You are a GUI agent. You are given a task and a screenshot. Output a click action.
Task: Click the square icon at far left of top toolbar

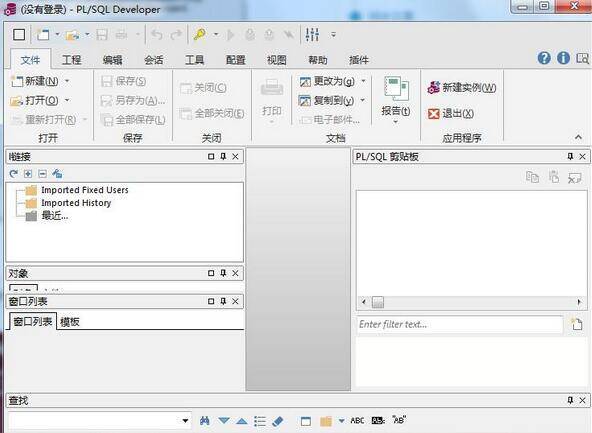pos(19,35)
